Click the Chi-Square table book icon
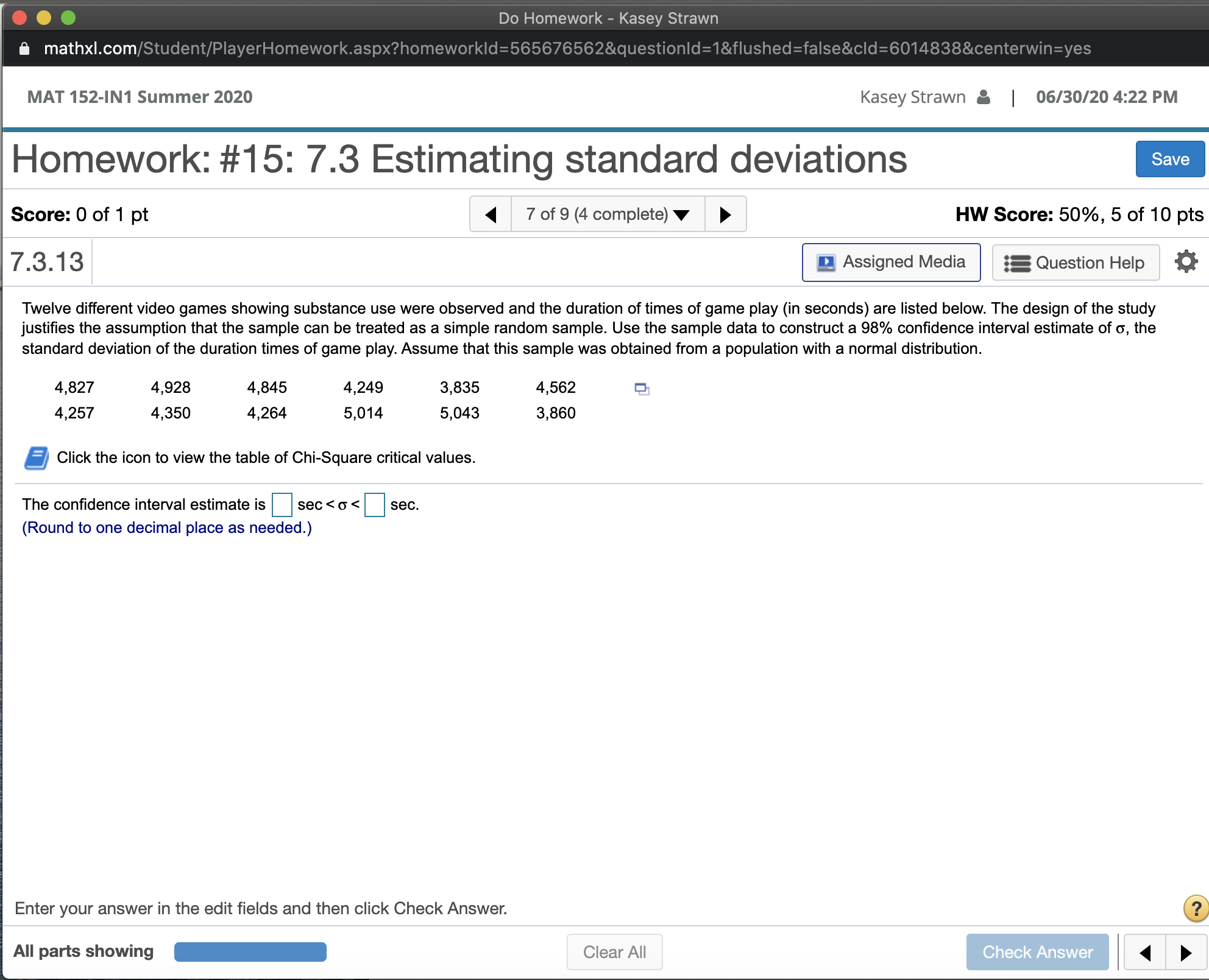The height and width of the screenshot is (980, 1209). [37, 458]
